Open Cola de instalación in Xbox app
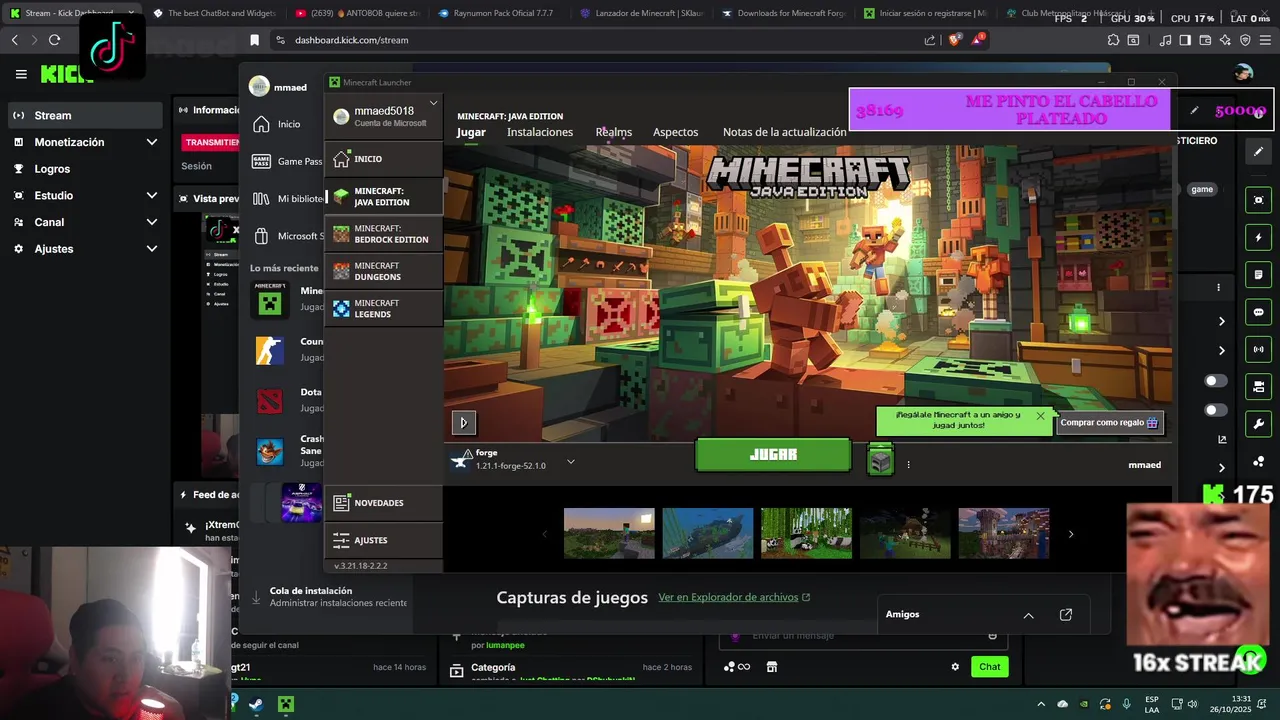The width and height of the screenshot is (1280, 720). pos(330,597)
